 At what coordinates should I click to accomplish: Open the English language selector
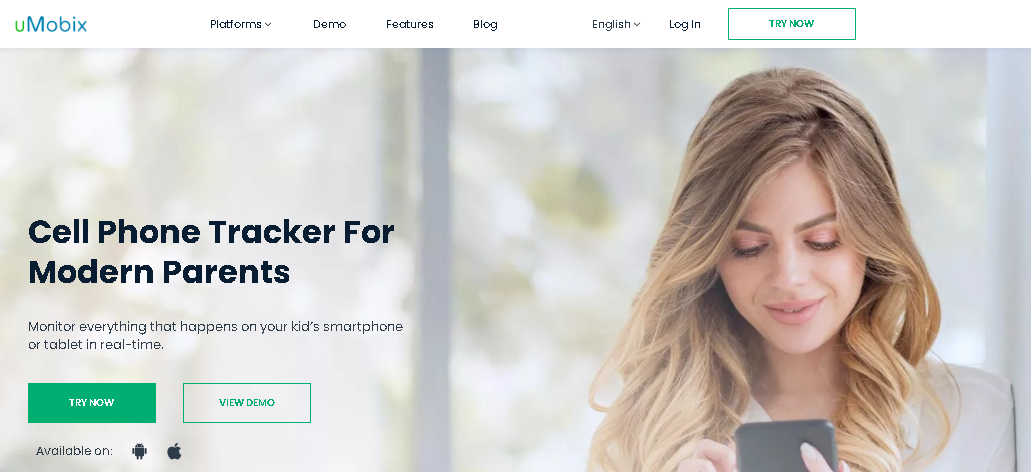[x=616, y=24]
